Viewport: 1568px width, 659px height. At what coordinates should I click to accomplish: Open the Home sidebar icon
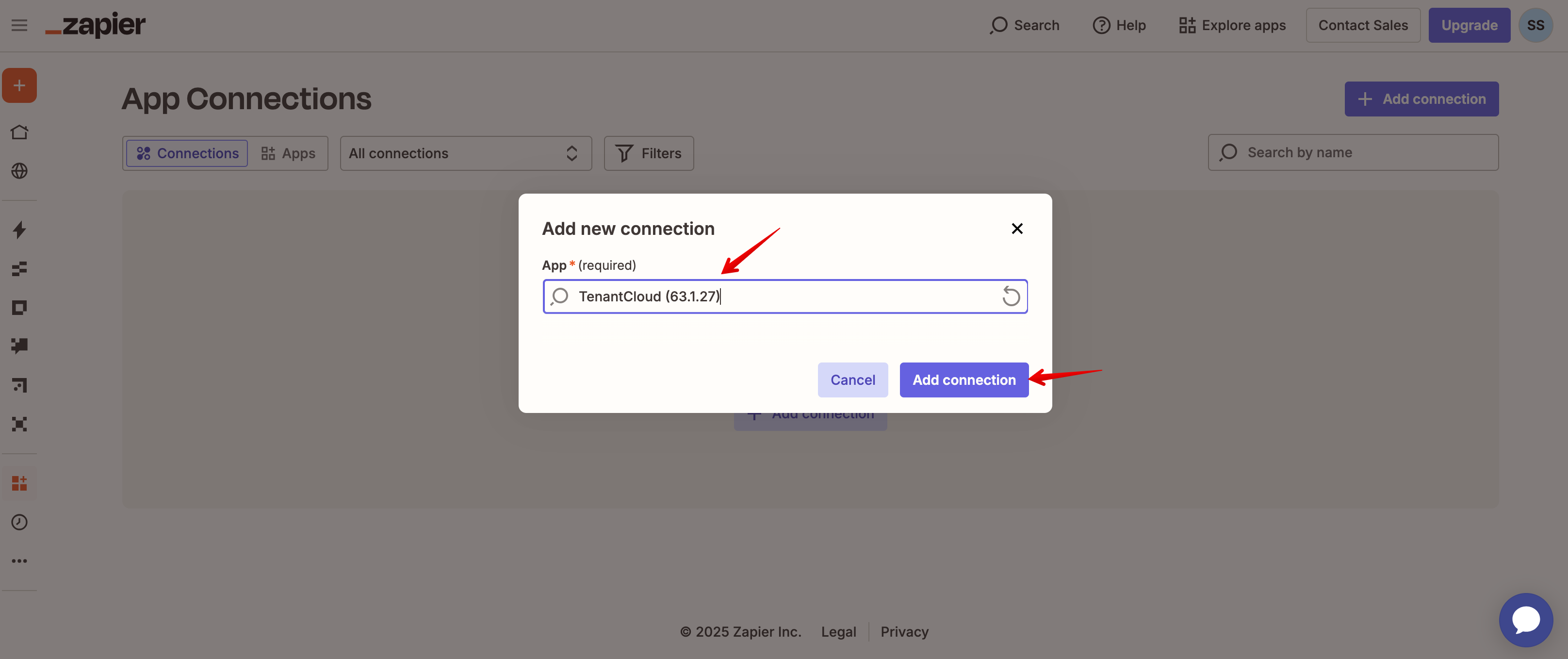pyautogui.click(x=19, y=132)
